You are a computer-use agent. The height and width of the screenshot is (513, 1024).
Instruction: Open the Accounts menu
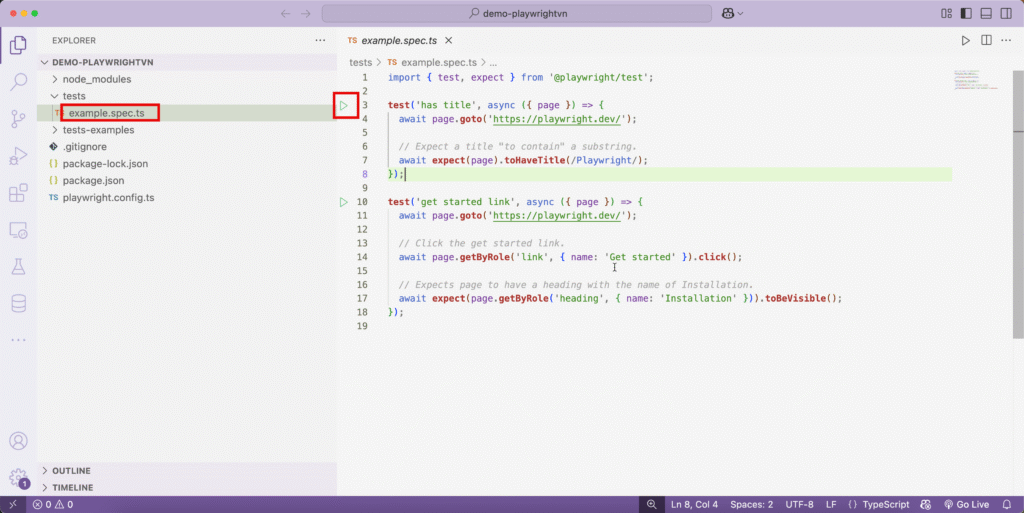pos(18,441)
